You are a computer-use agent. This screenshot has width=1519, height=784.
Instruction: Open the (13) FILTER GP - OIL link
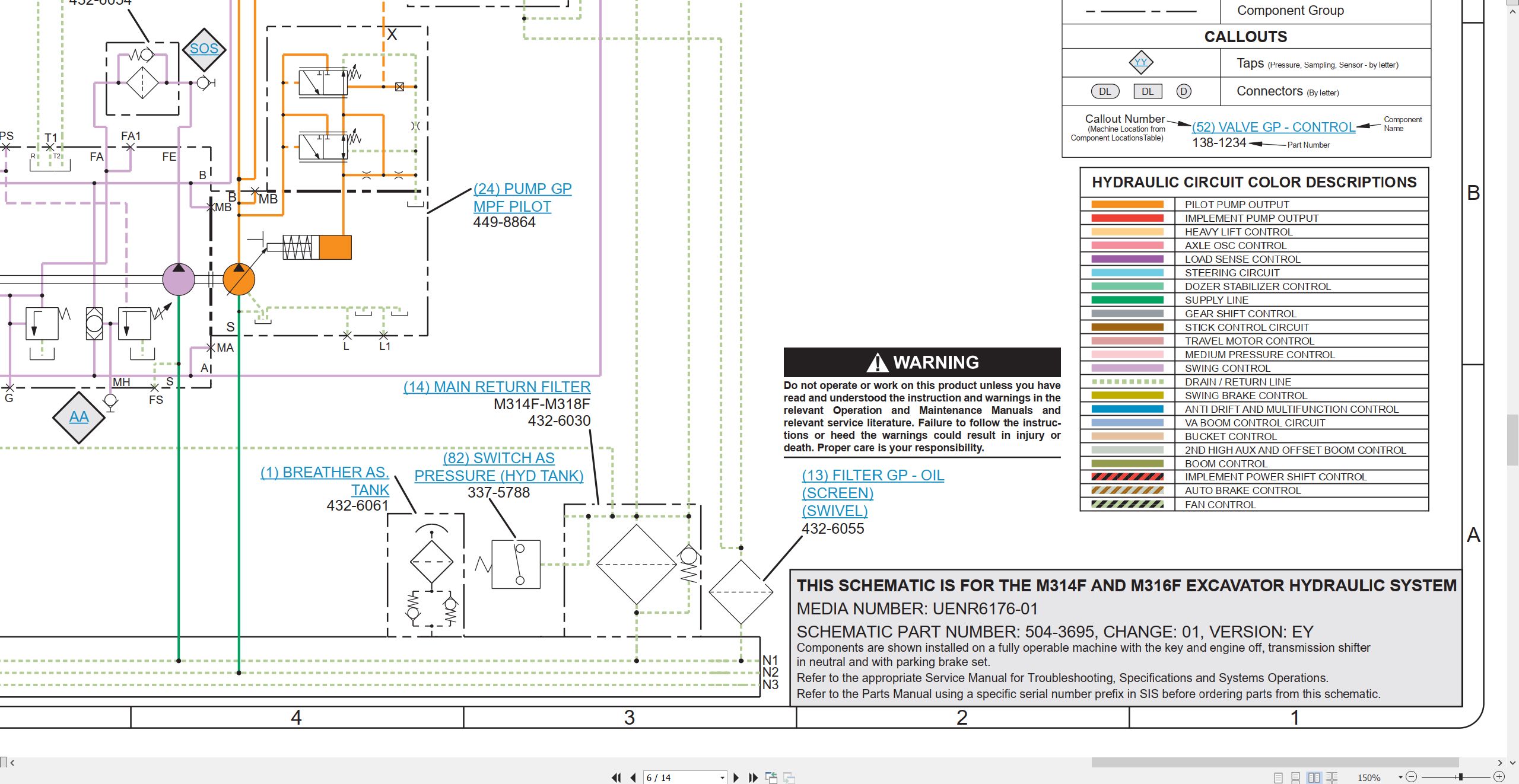point(873,493)
